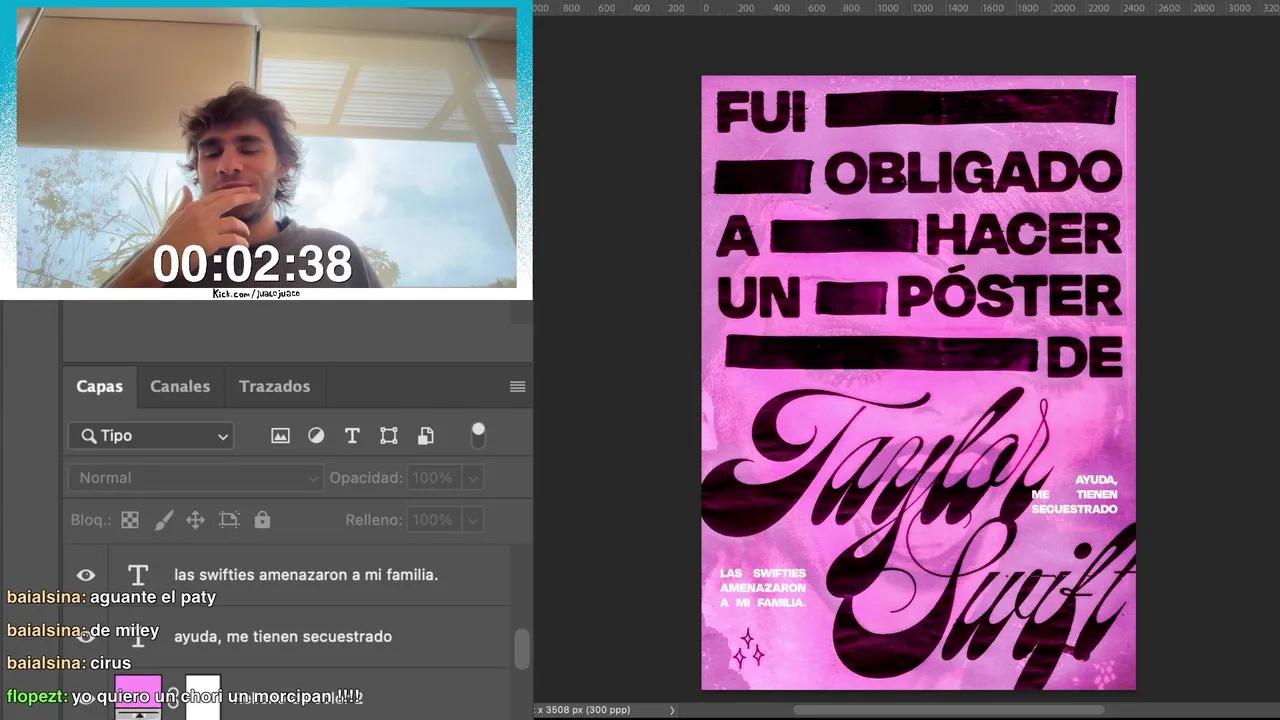Lock artboard auto-nesting icon
The width and height of the screenshot is (1280, 720).
pos(229,520)
